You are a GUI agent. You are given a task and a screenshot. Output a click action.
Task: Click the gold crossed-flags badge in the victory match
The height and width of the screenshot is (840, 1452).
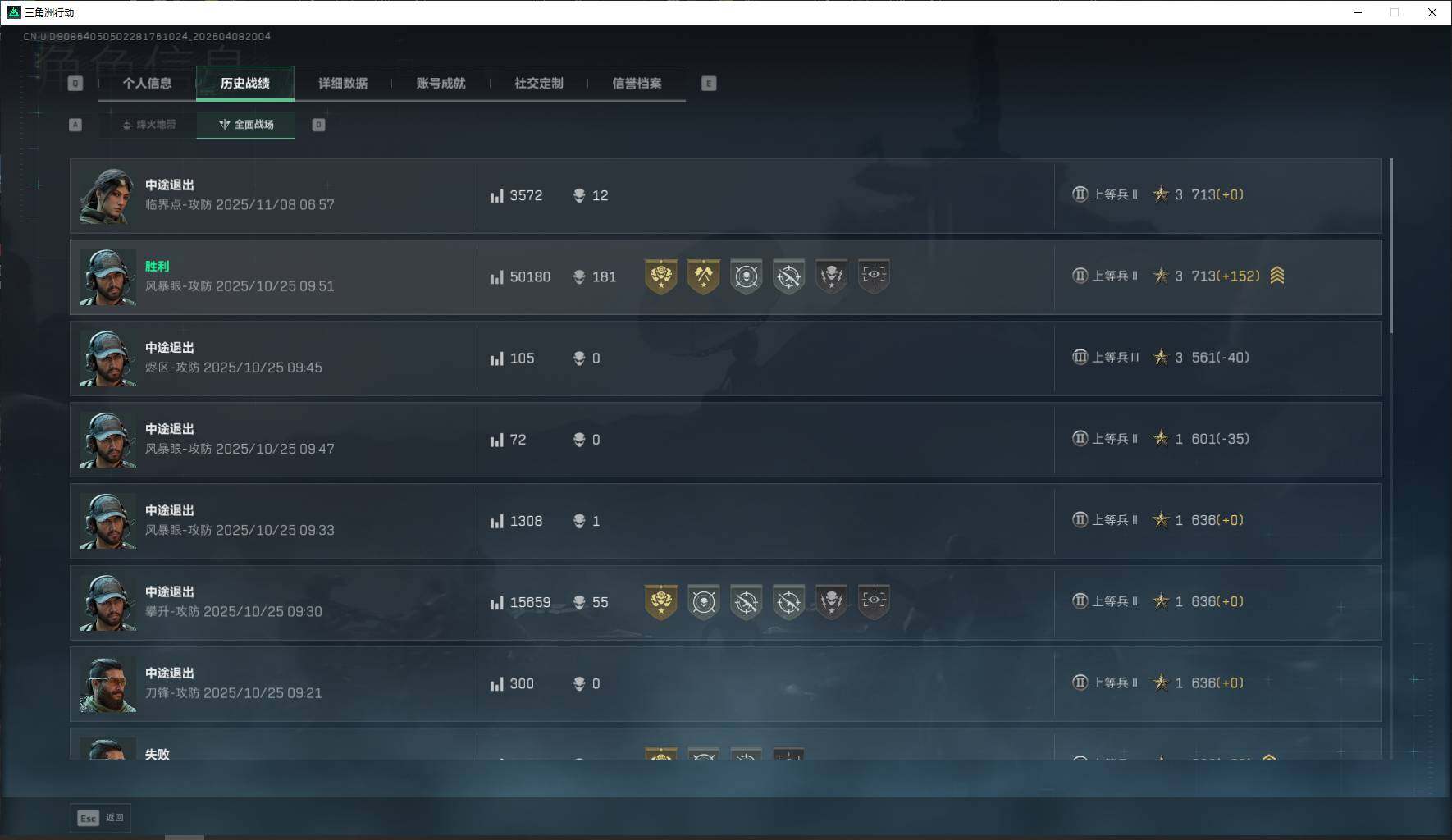click(x=703, y=276)
